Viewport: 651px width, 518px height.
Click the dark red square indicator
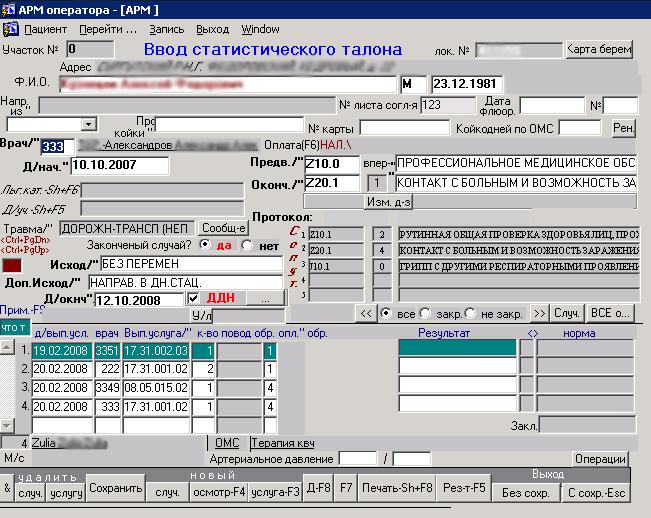click(13, 266)
